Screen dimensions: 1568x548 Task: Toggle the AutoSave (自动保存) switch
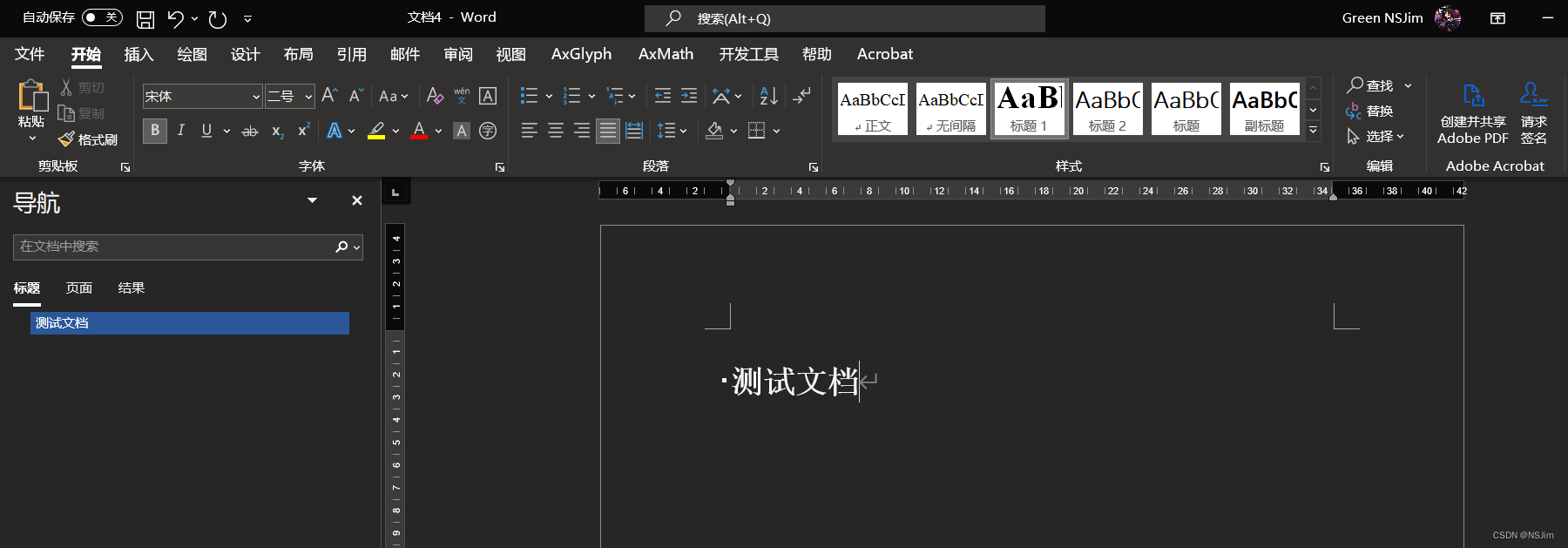click(102, 17)
